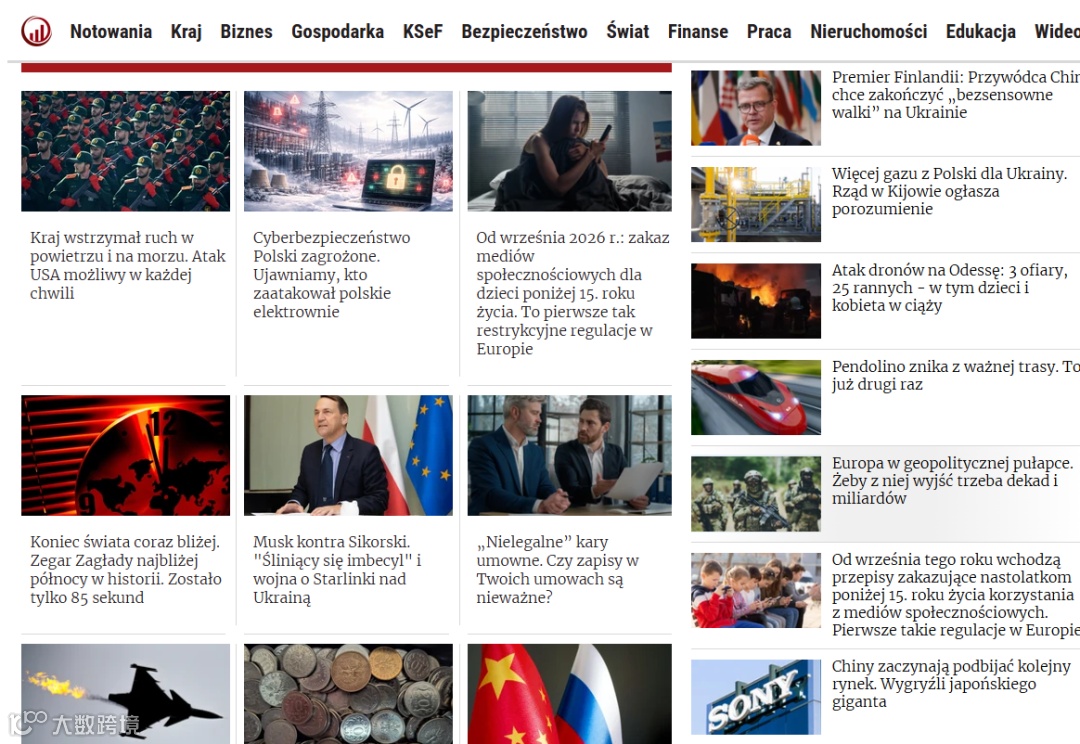This screenshot has width=1080, height=744.
Task: Click the red bar-chart site logo
Action: click(37, 32)
